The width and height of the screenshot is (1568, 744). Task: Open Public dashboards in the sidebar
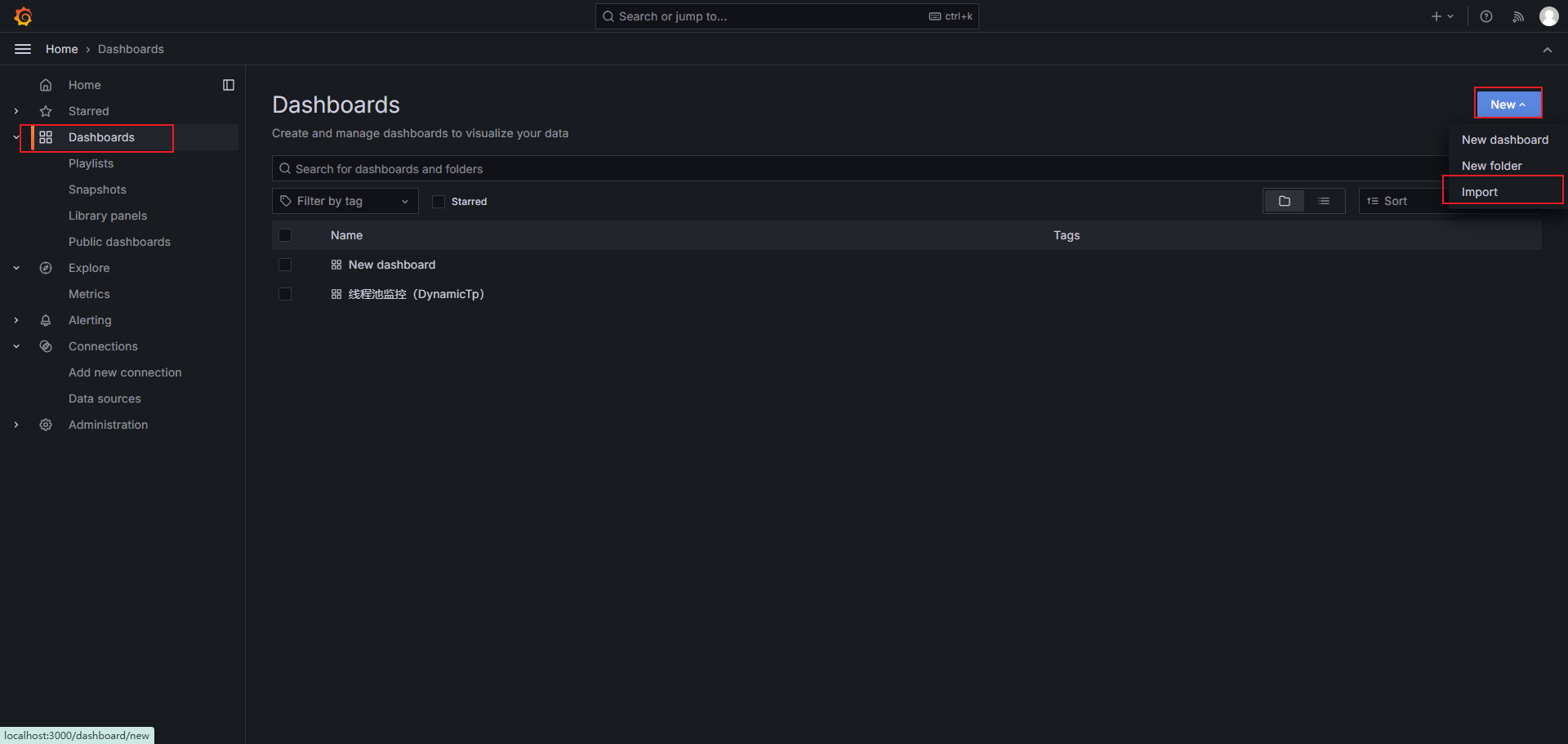[x=119, y=242]
